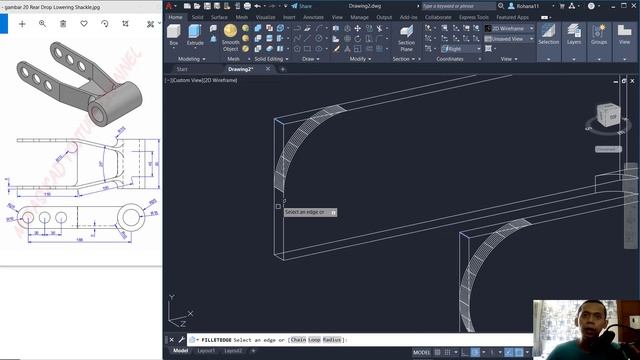
Task: Open the Solid ribbon tab
Action: (198, 17)
